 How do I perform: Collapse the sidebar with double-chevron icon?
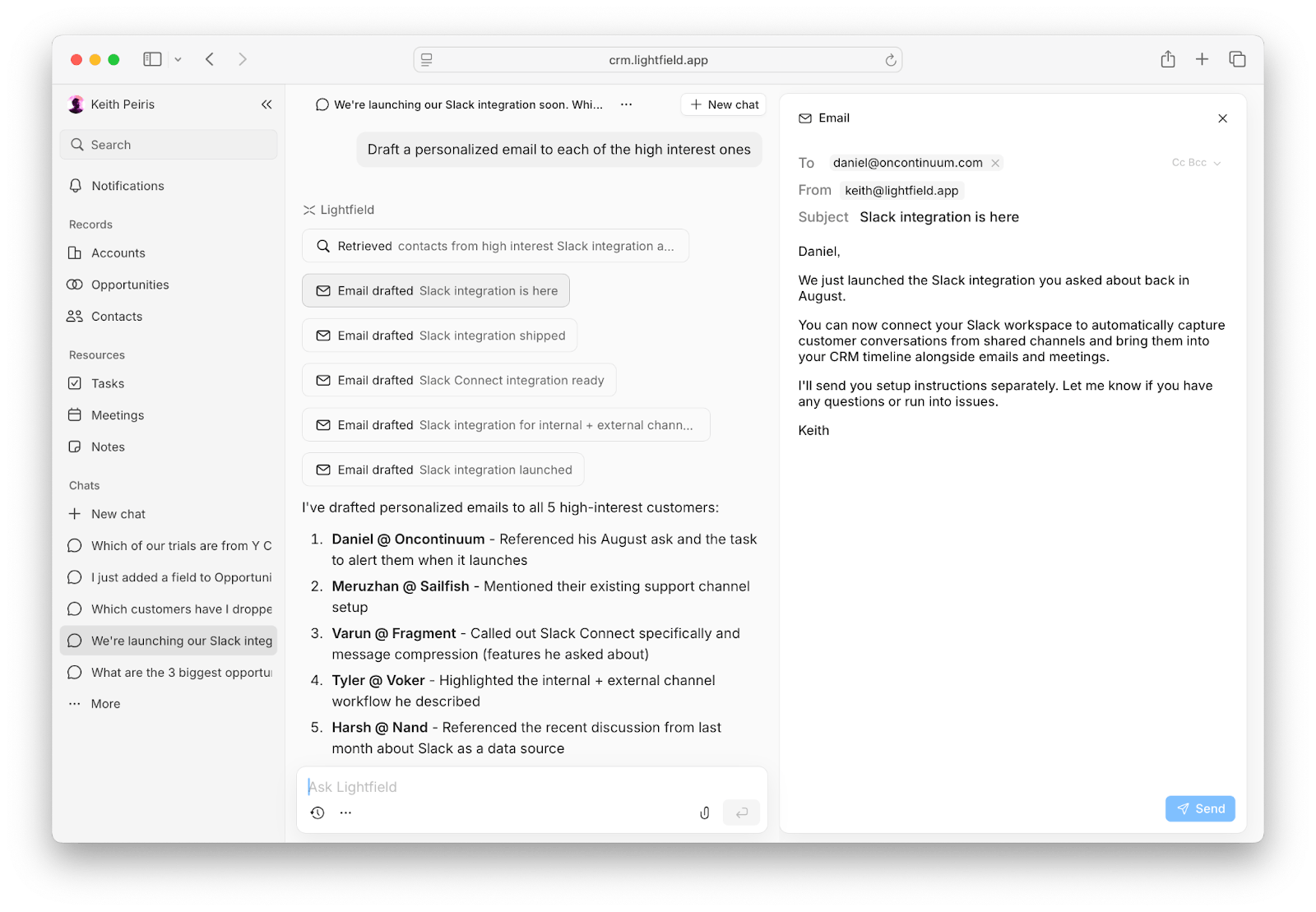pyautogui.click(x=266, y=104)
